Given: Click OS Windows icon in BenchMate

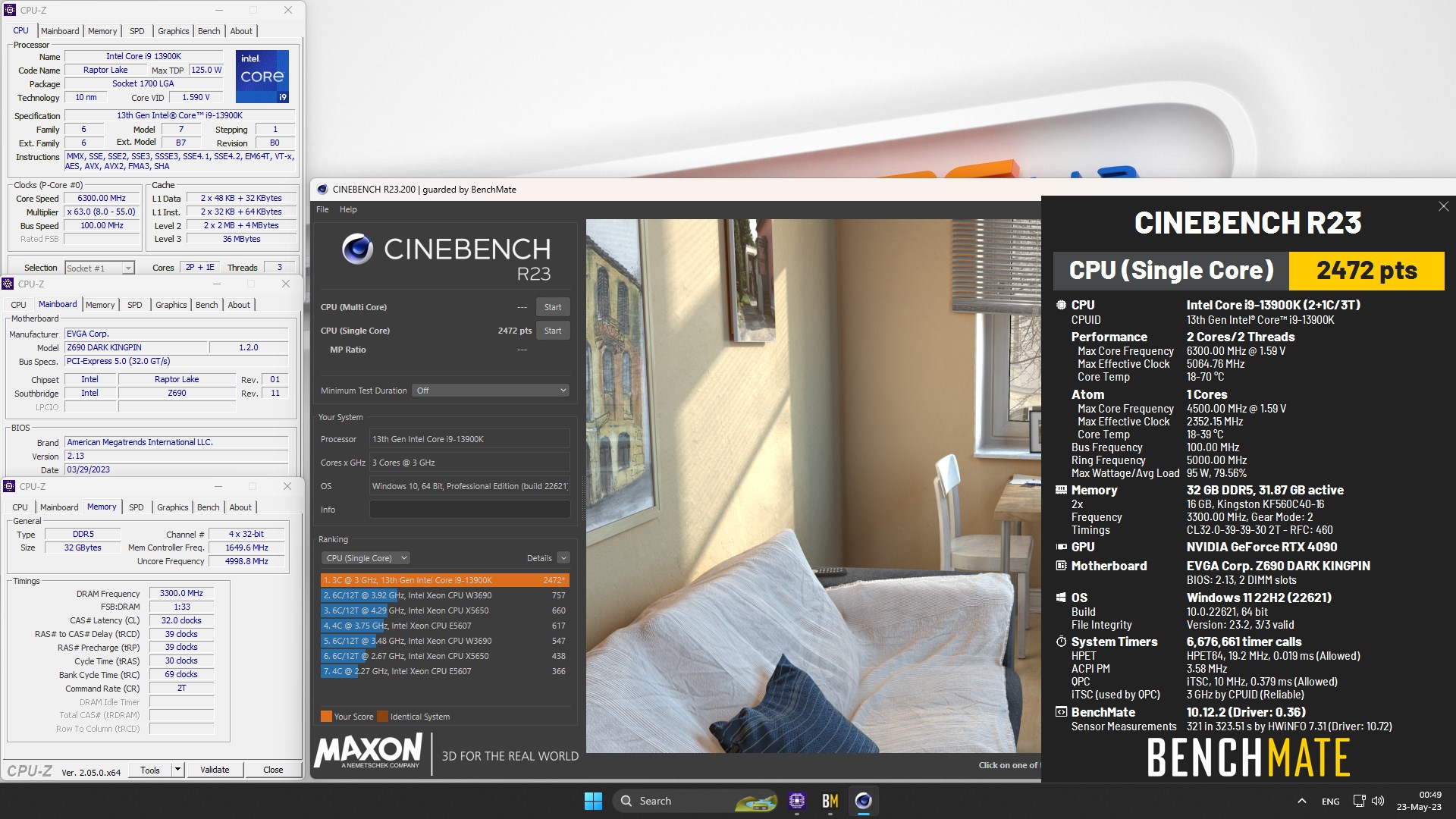Looking at the screenshot, I should click(1061, 598).
